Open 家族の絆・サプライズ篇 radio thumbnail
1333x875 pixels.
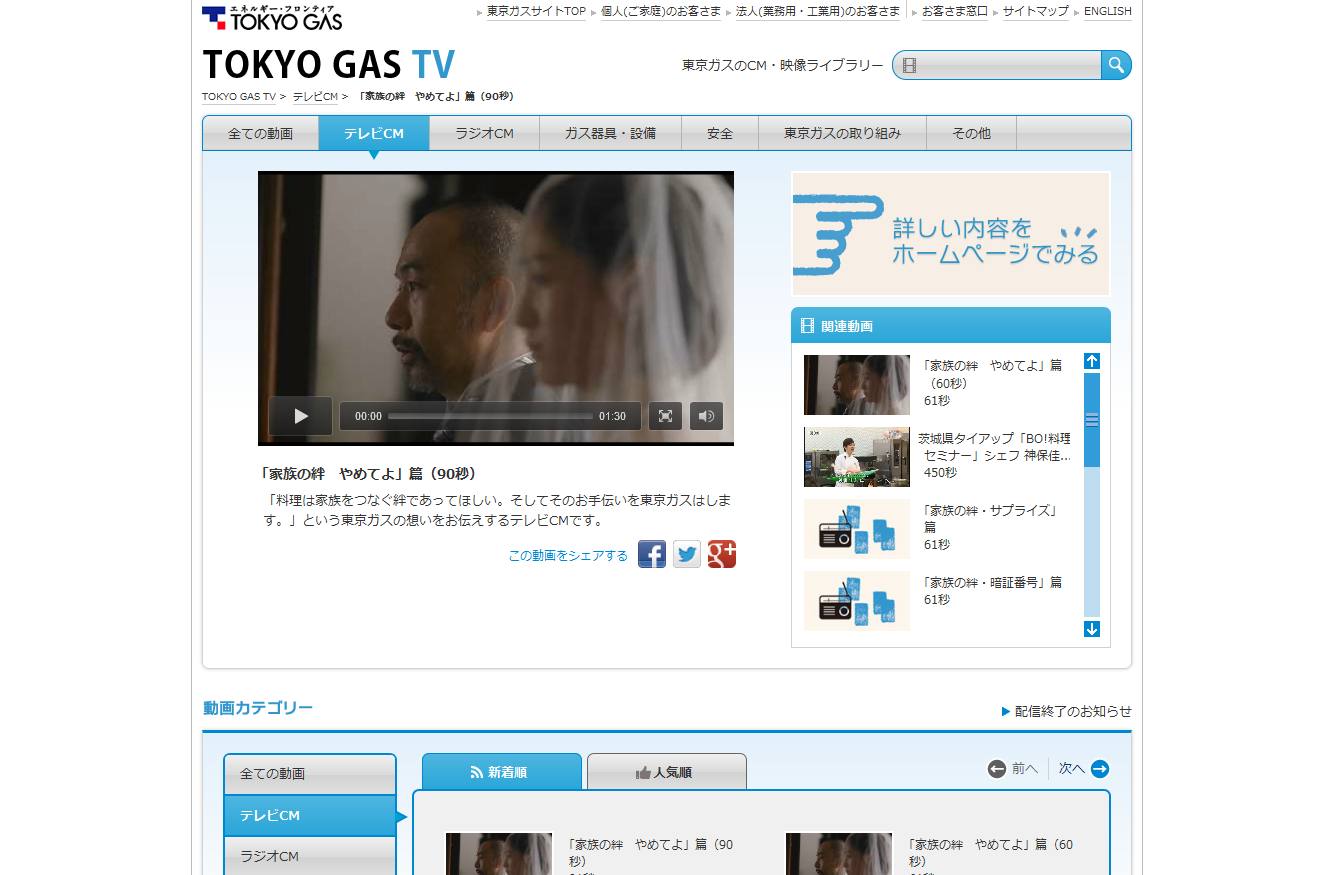pyautogui.click(x=857, y=529)
